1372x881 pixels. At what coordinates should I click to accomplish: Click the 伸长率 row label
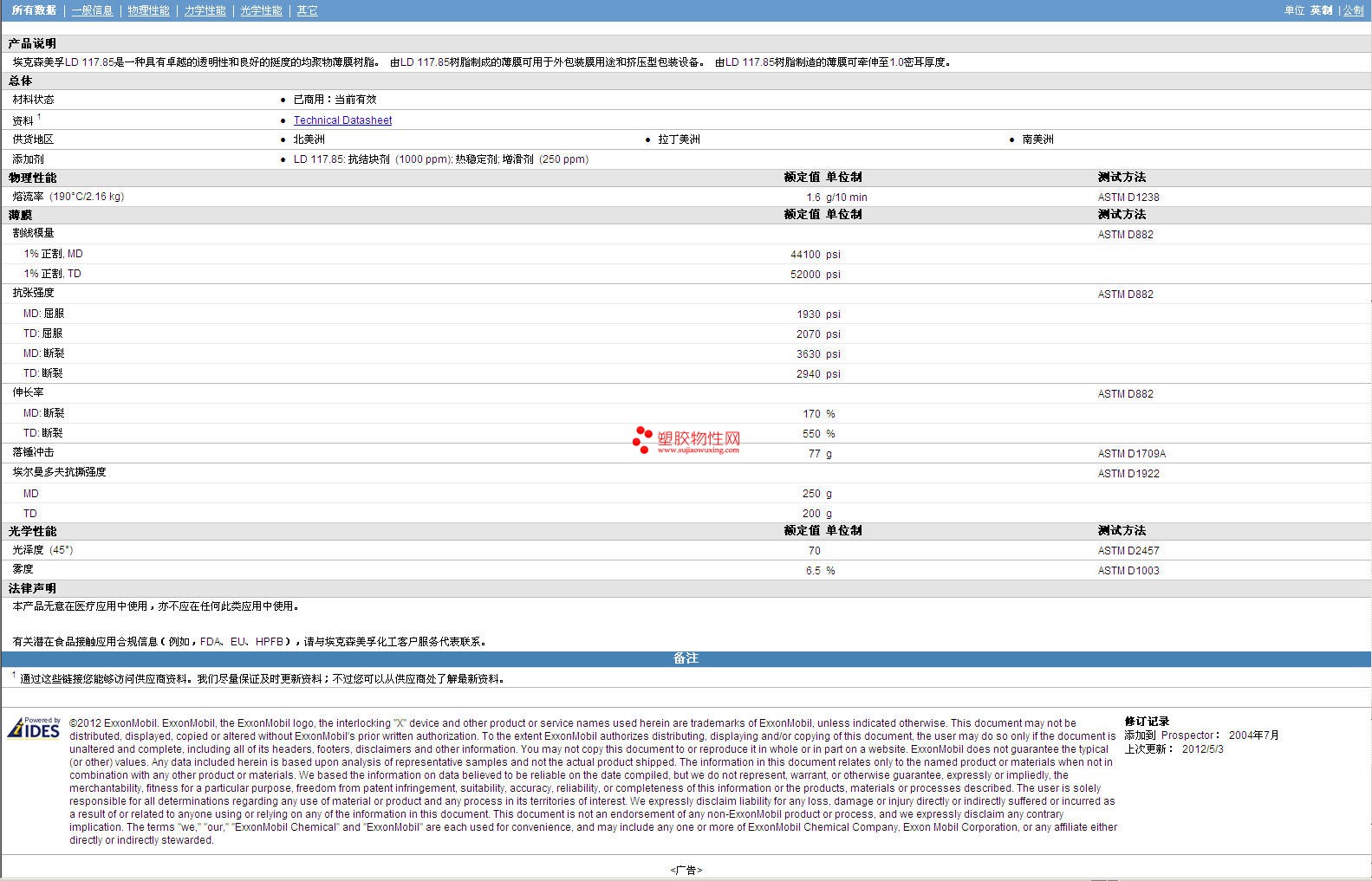point(28,392)
